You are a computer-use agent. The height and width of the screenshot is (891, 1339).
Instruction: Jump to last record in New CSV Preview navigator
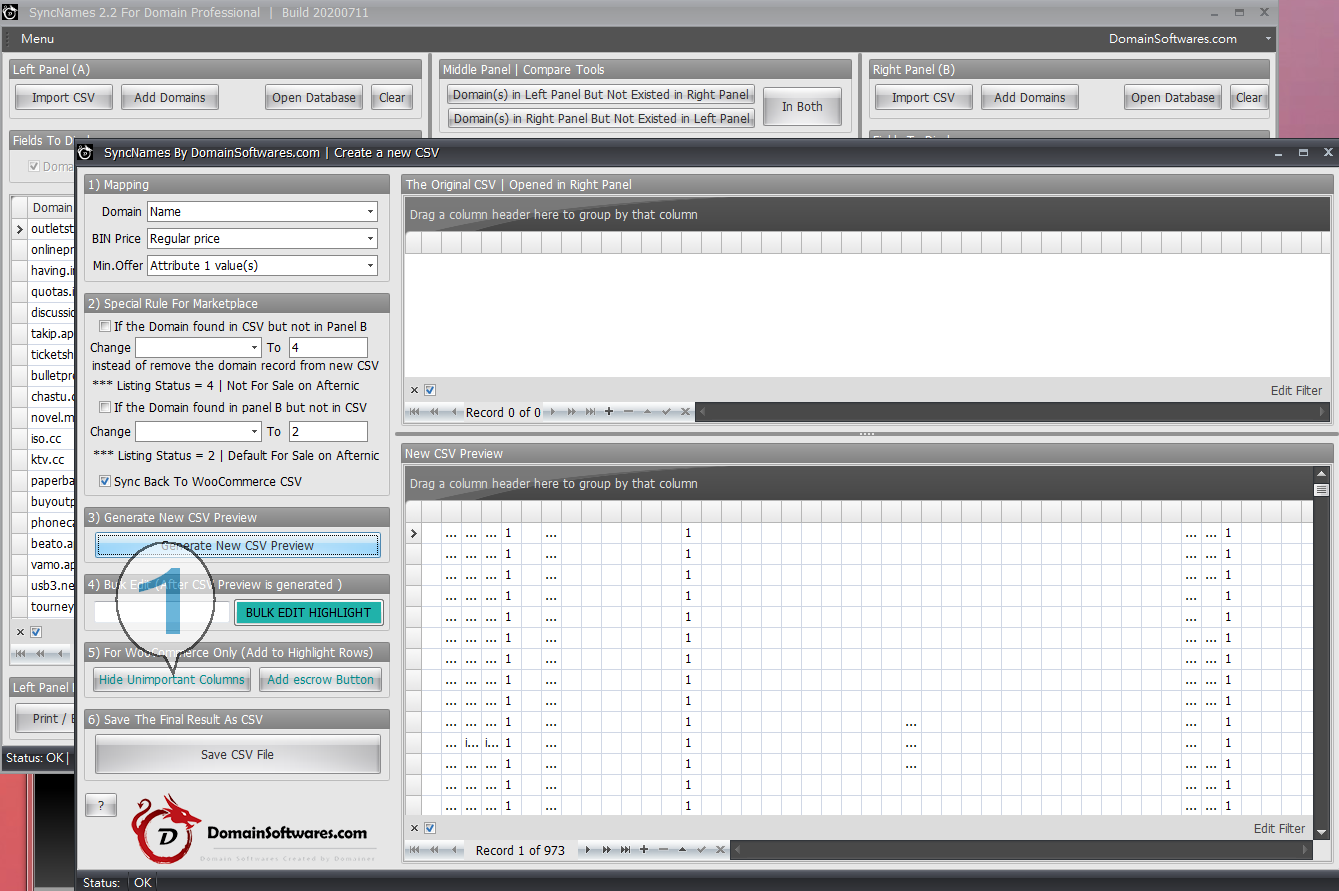pyautogui.click(x=625, y=850)
